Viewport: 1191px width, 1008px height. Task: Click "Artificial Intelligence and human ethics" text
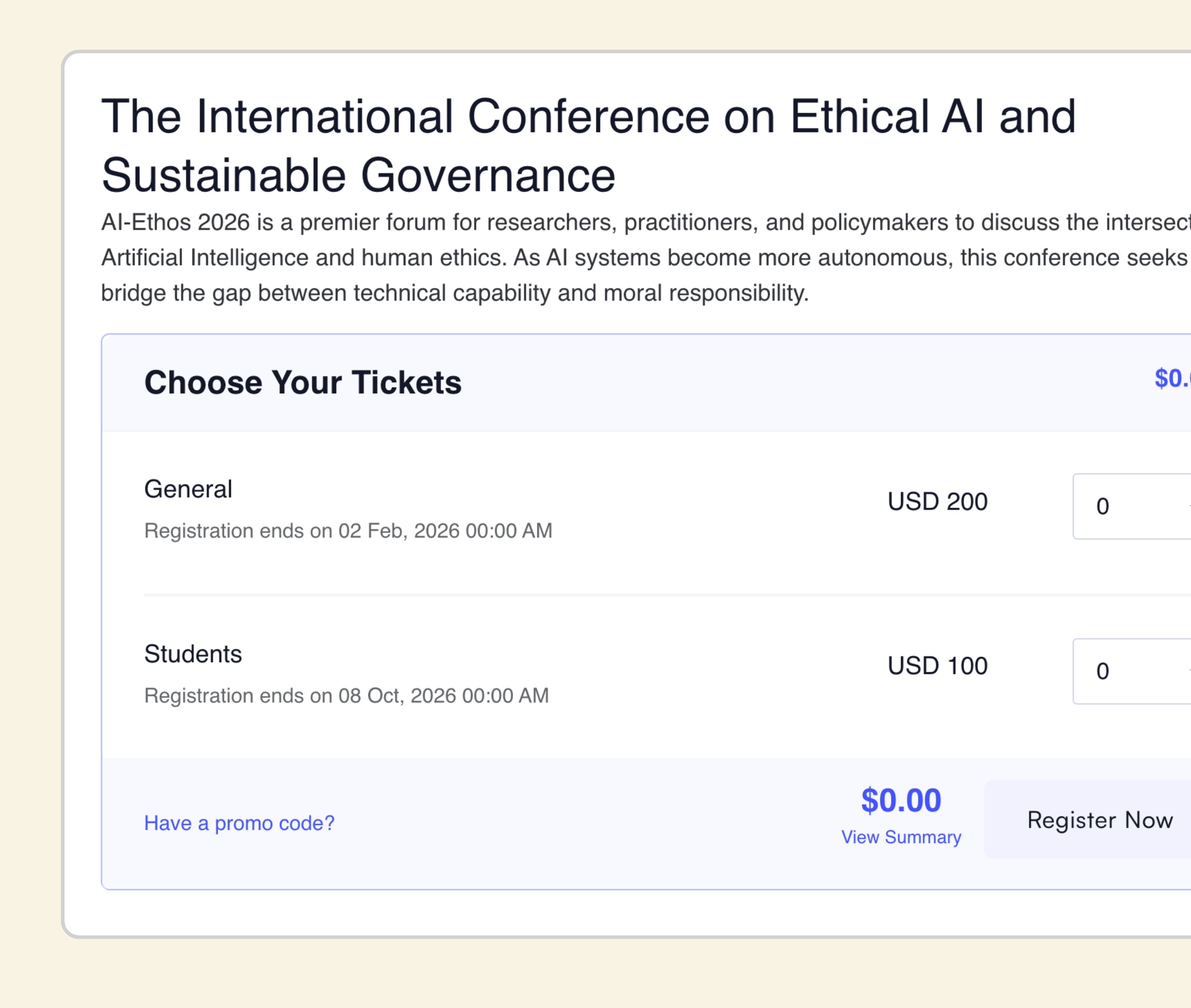pos(303,257)
